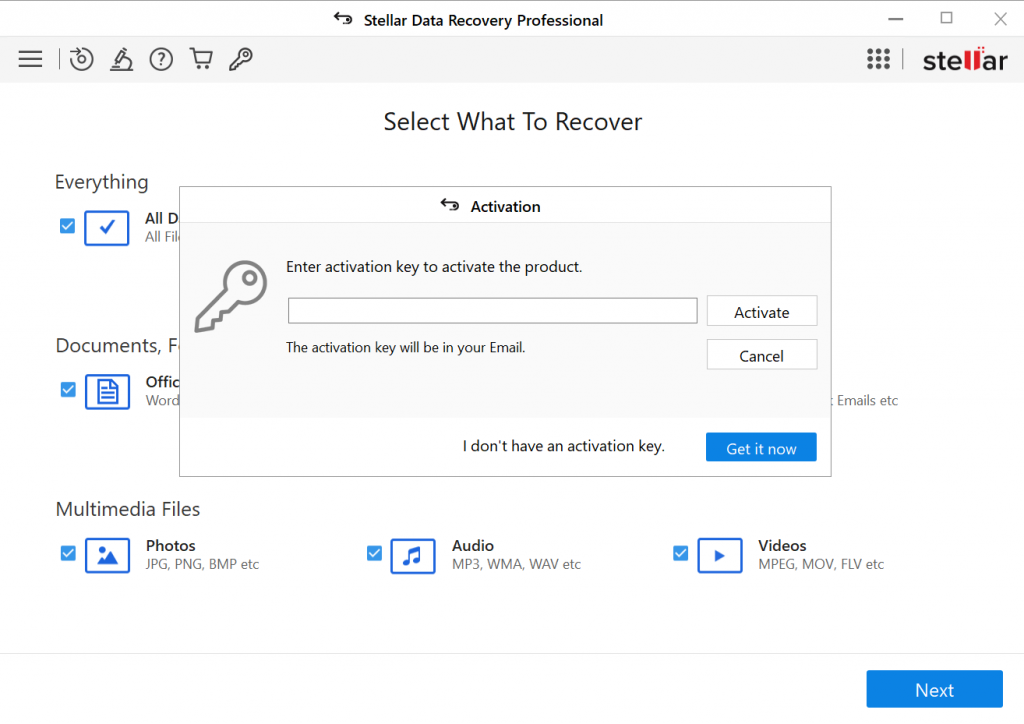Uncheck the All Data checkbox
Image resolution: width=1024 pixels, height=724 pixels.
click(67, 226)
